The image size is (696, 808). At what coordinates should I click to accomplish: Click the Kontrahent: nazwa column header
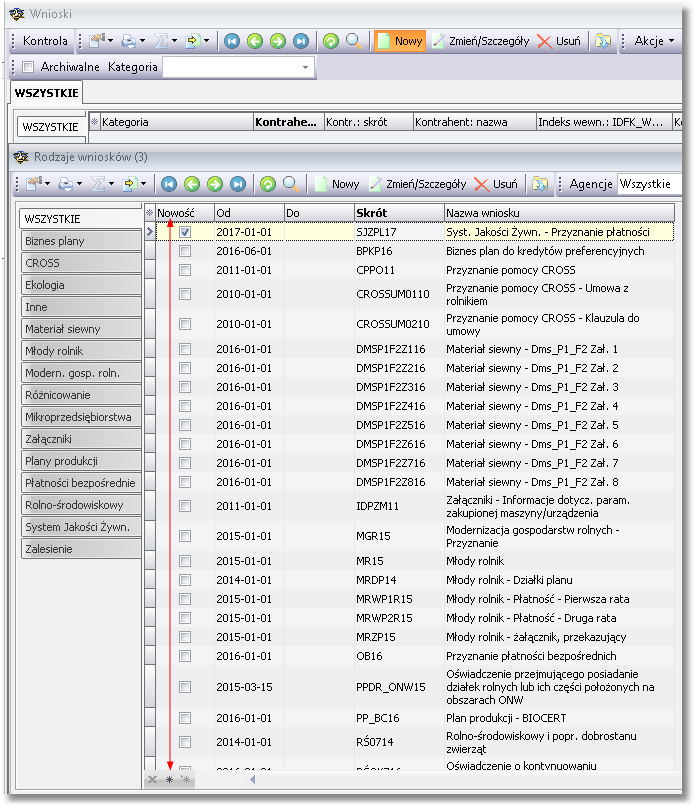(x=474, y=122)
